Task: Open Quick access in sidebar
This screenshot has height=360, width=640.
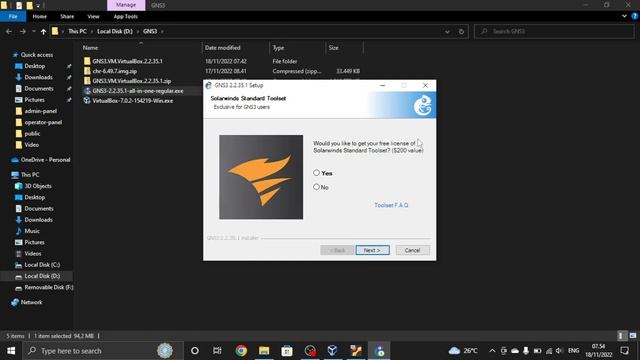Action: (36, 55)
